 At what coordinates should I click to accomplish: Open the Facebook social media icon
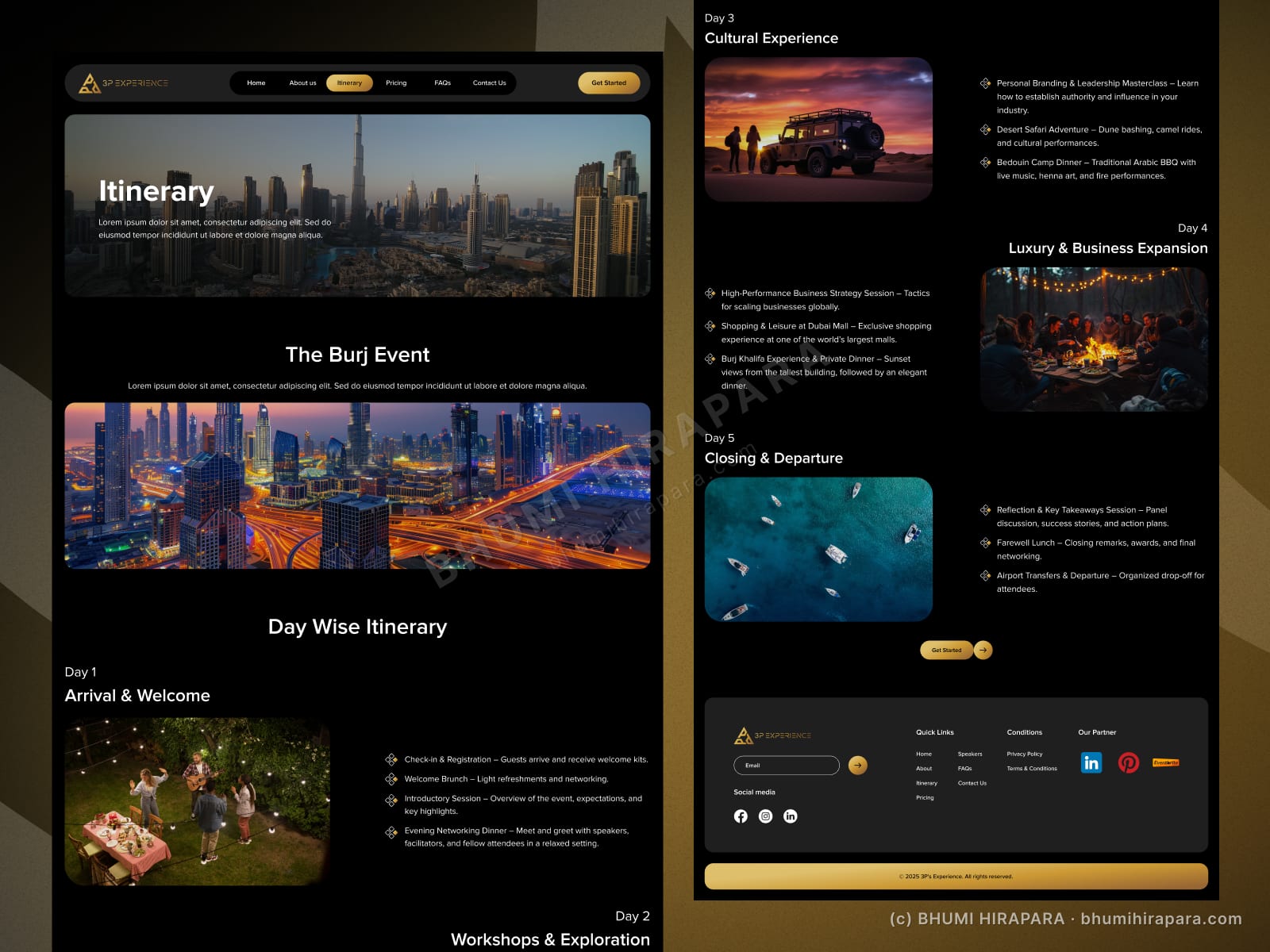pyautogui.click(x=741, y=816)
